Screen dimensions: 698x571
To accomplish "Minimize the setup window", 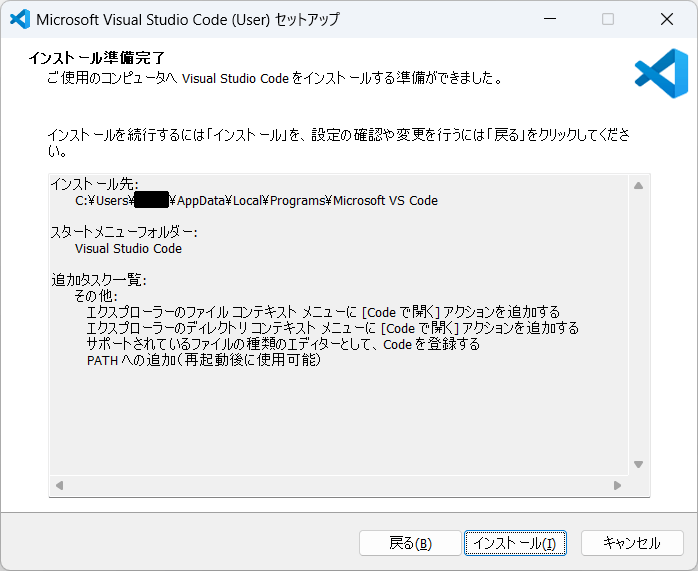I will point(549,19).
